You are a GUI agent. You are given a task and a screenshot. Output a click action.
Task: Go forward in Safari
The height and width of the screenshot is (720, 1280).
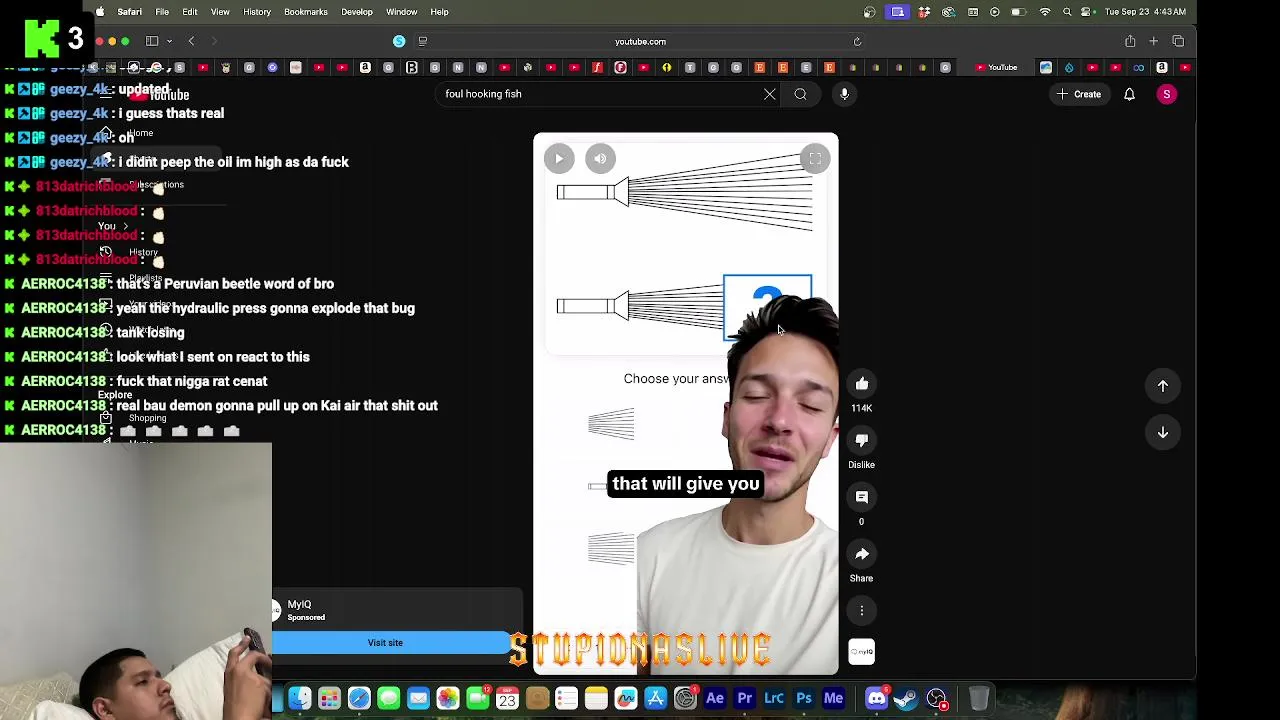point(214,41)
